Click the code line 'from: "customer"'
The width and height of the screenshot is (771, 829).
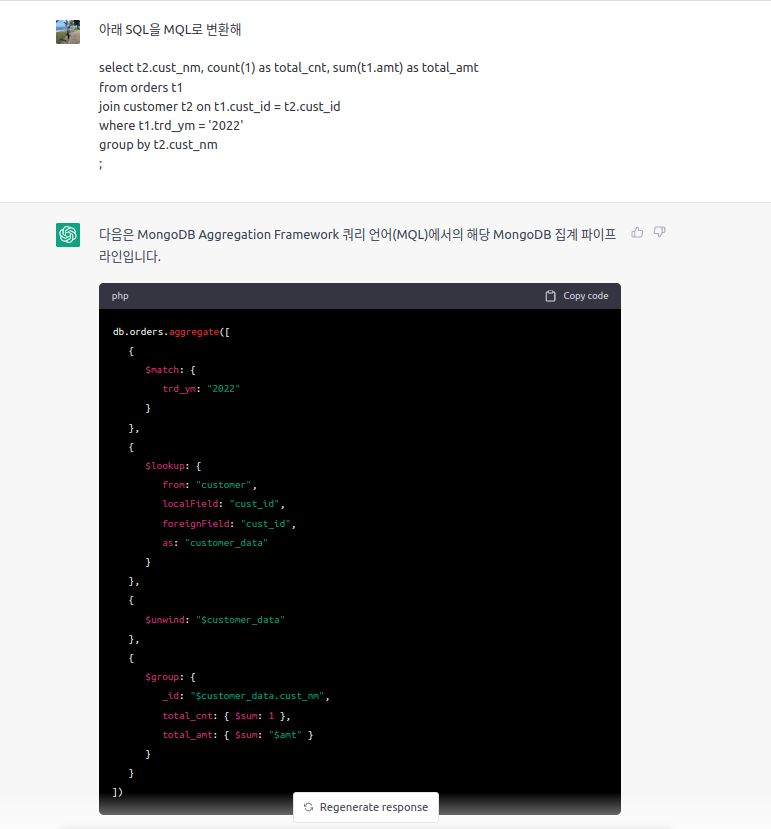[209, 485]
